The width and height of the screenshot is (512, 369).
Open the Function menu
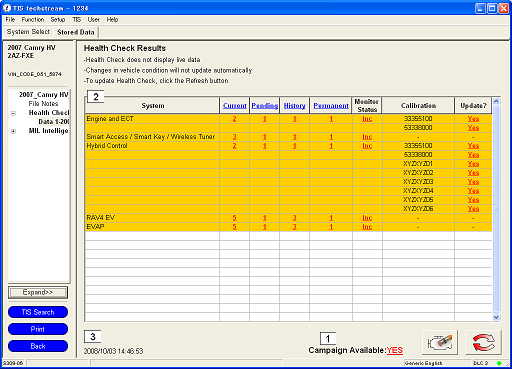click(x=33, y=20)
